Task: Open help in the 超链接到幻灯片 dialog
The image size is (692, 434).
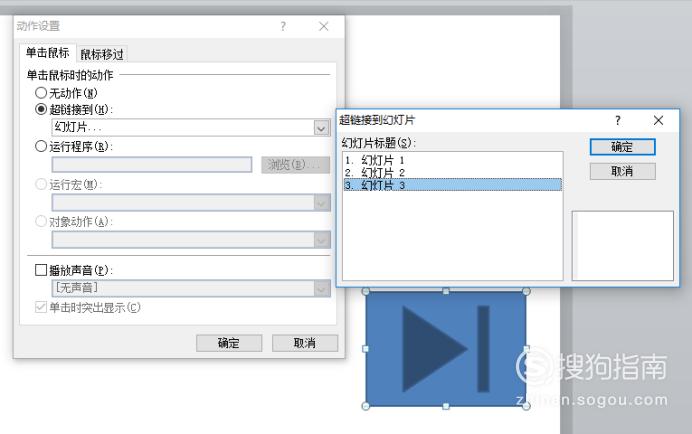Action: [618, 120]
